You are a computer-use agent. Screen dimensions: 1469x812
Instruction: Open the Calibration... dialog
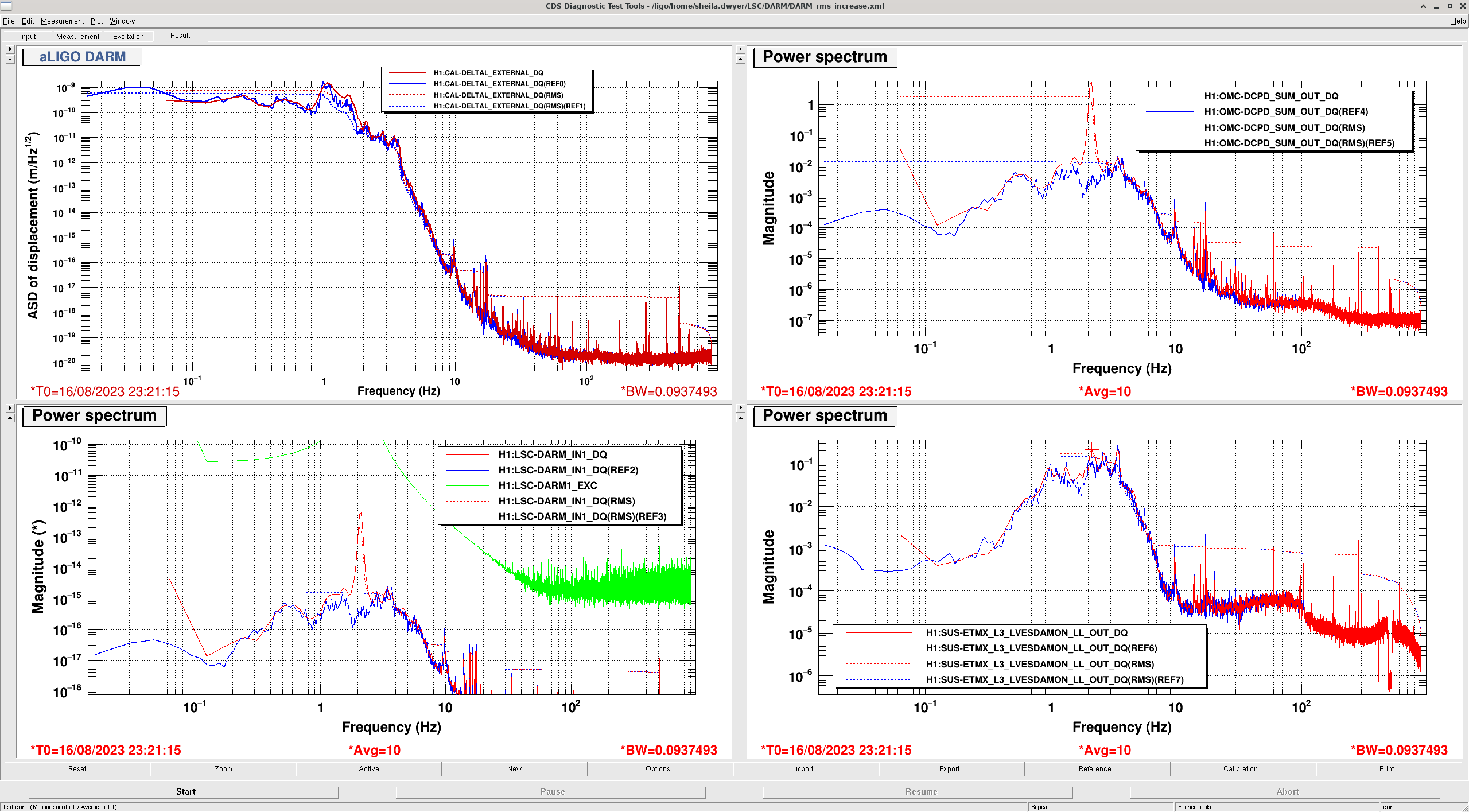tap(1243, 769)
